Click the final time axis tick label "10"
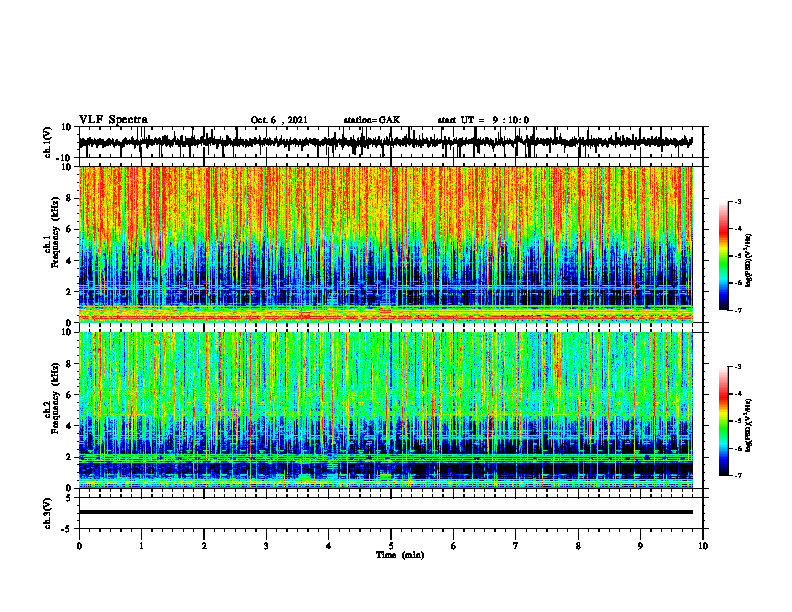 tap(703, 546)
